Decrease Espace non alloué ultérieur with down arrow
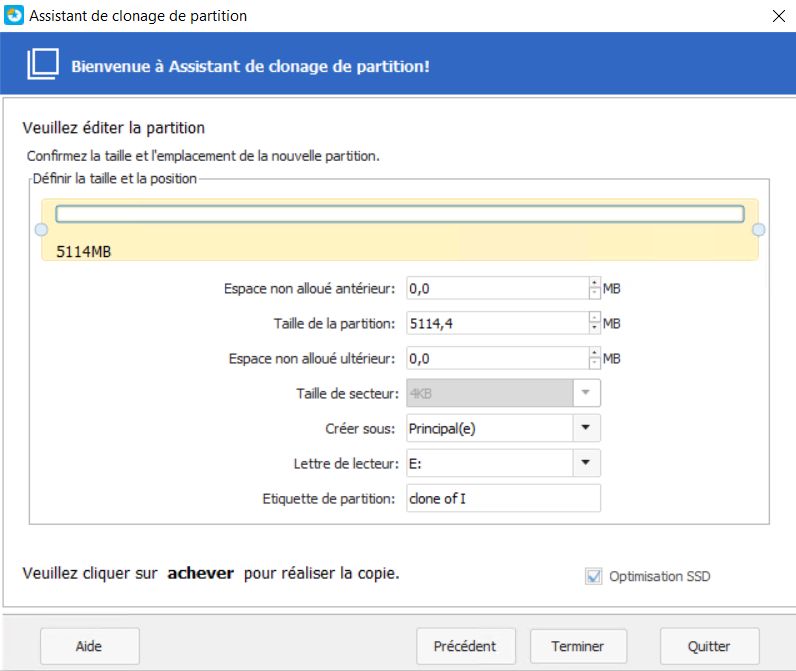The image size is (796, 671). [x=594, y=364]
